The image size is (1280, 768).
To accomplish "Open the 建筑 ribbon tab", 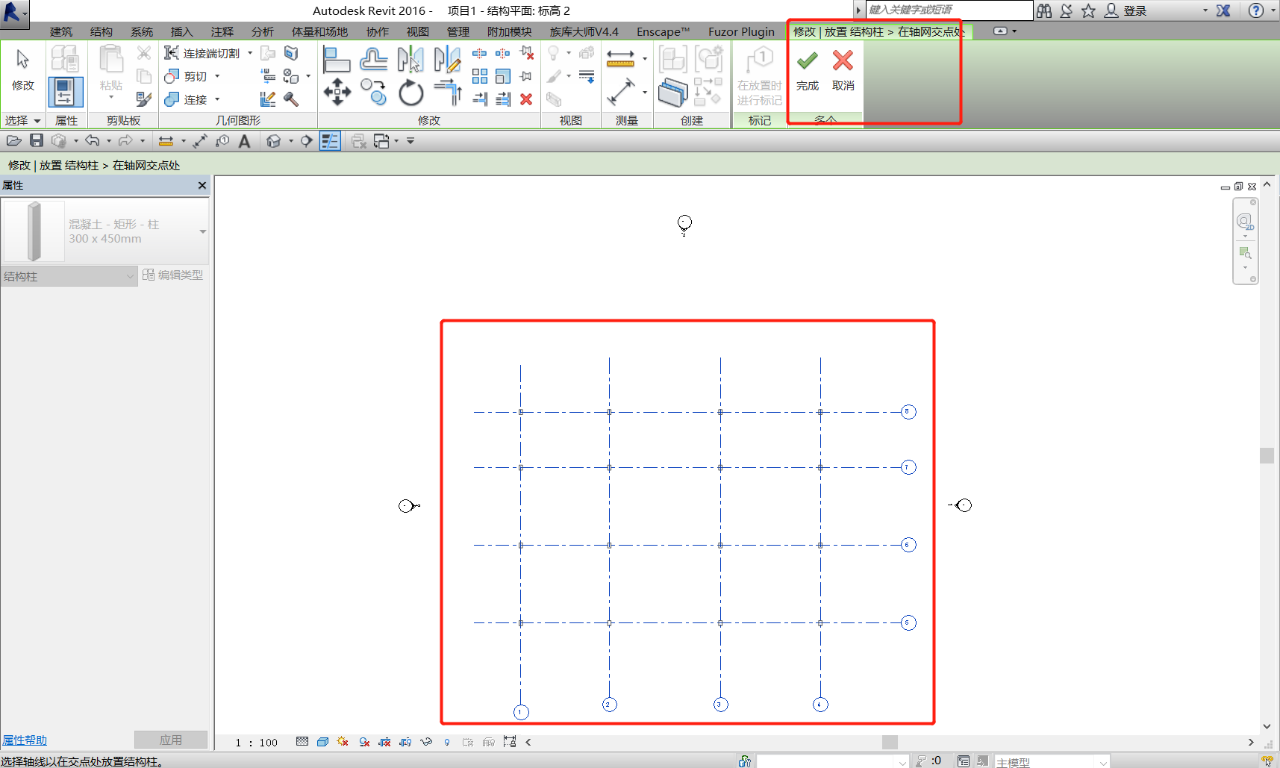I will coord(62,32).
